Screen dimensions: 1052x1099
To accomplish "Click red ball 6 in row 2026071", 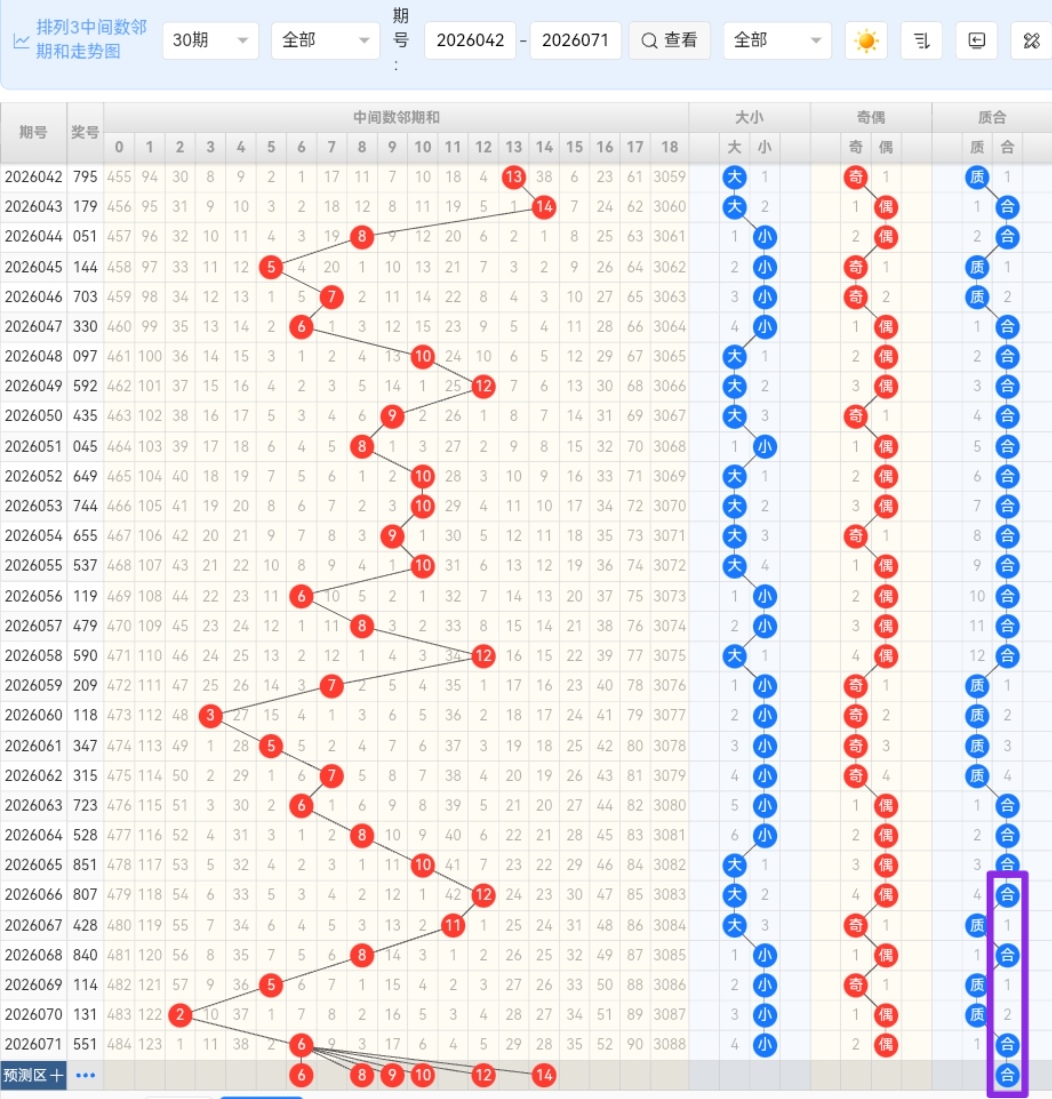I will pos(301,1045).
